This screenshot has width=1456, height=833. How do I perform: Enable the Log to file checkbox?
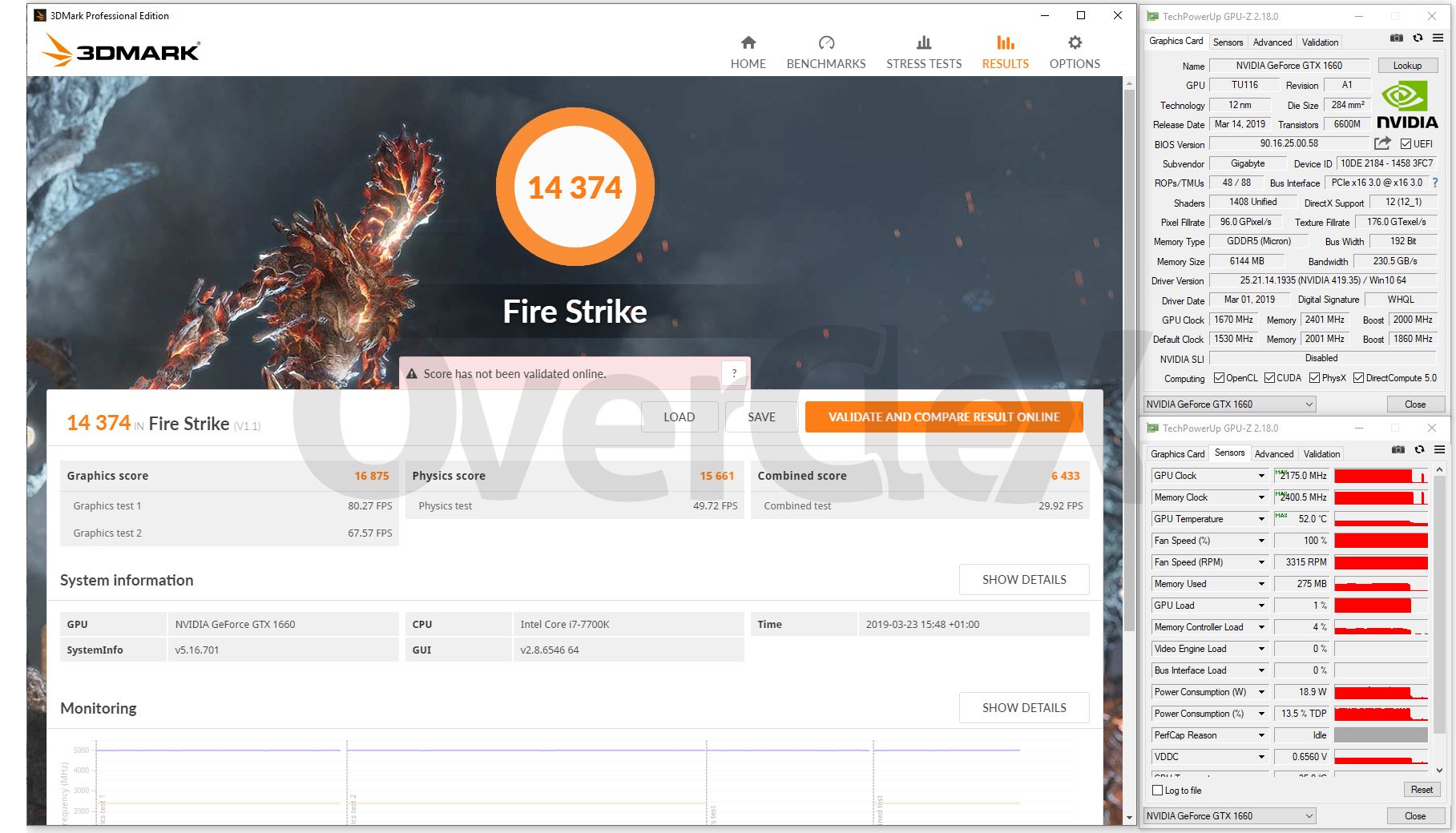point(1157,791)
